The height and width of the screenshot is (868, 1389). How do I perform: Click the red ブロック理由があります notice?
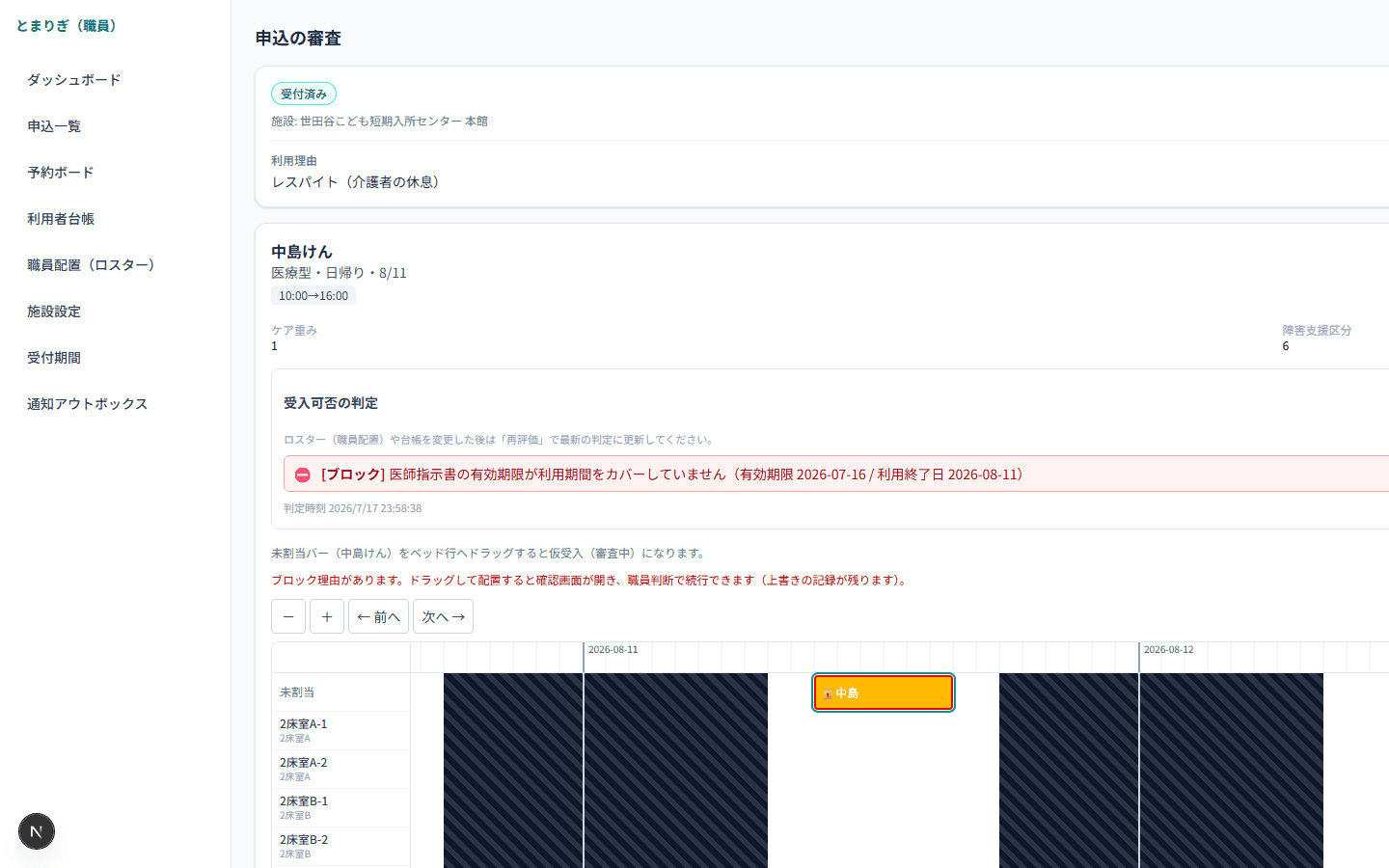590,581
